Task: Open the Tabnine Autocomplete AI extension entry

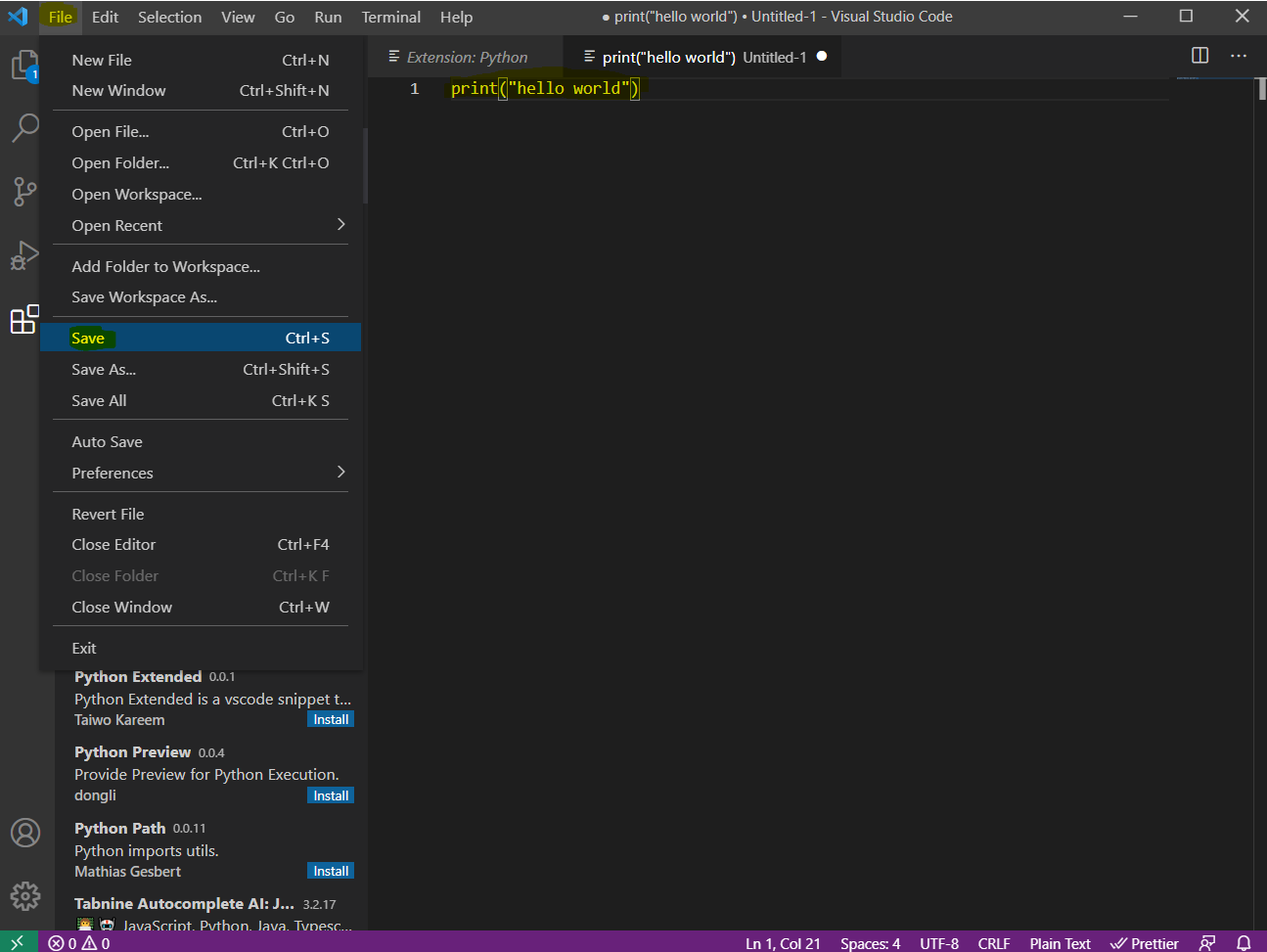Action: coord(211,913)
